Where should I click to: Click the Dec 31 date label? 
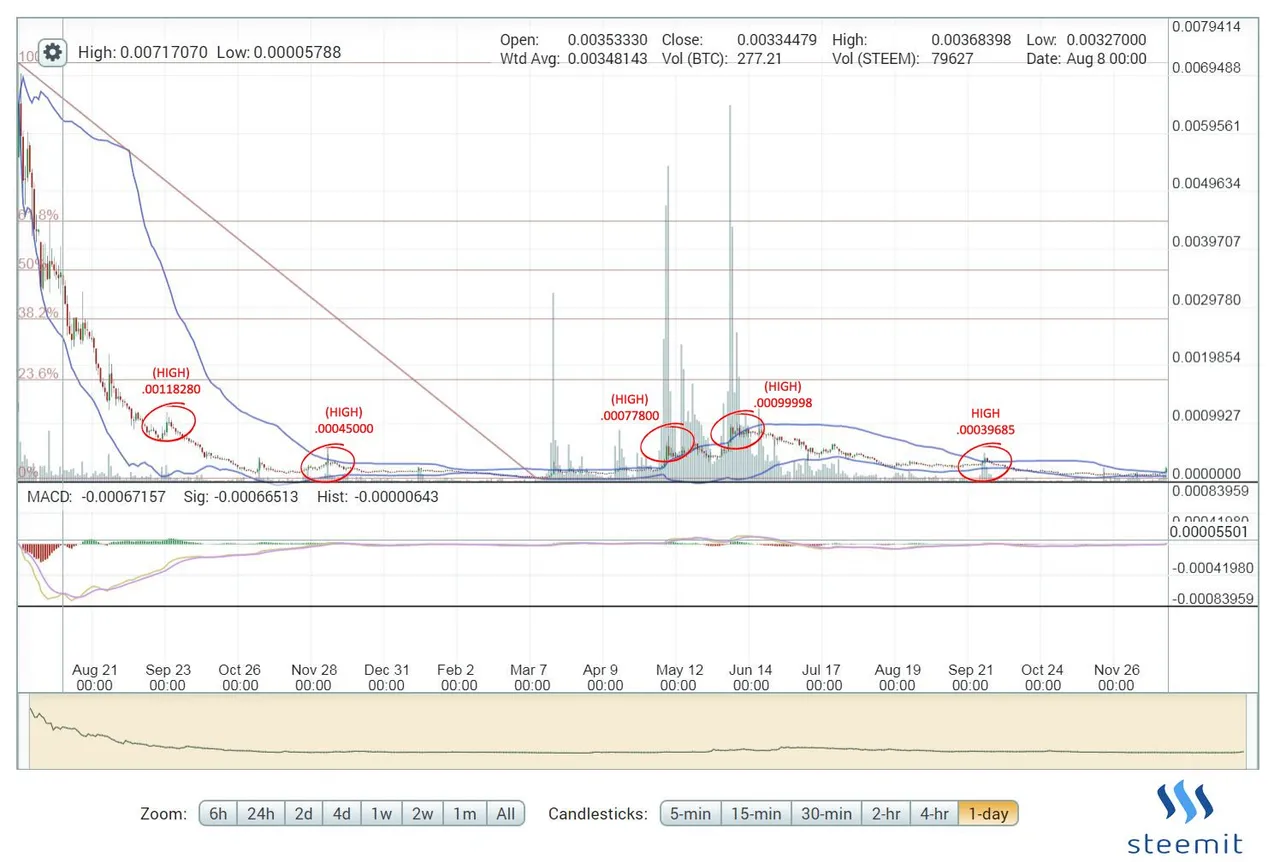pos(386,677)
